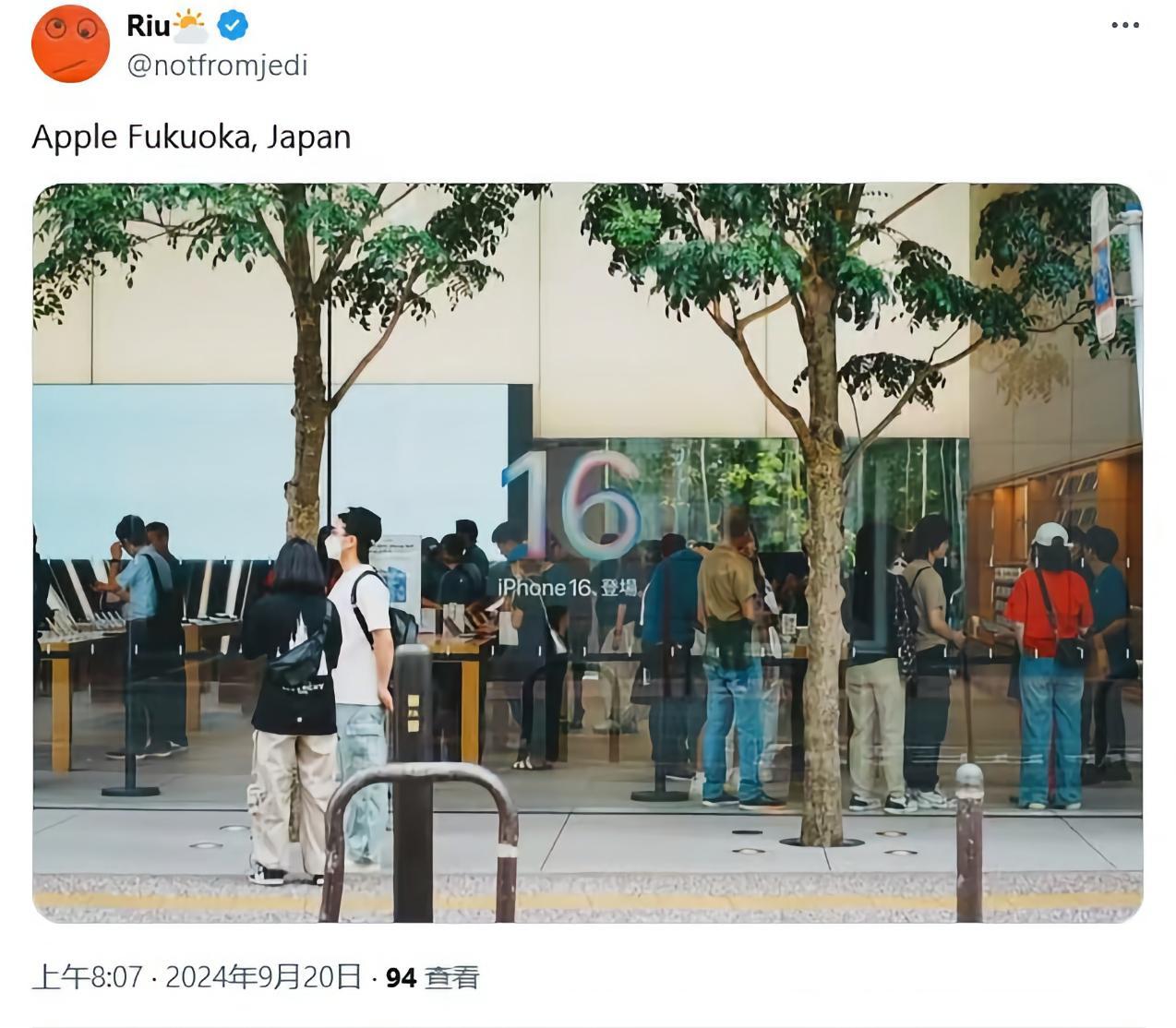Click the iPhone 16 登場 caption in photo
The width and height of the screenshot is (1176, 1028).
point(567,588)
